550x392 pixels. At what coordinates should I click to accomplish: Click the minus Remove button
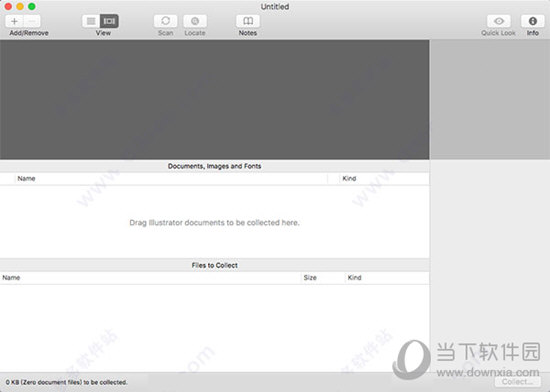(32, 21)
